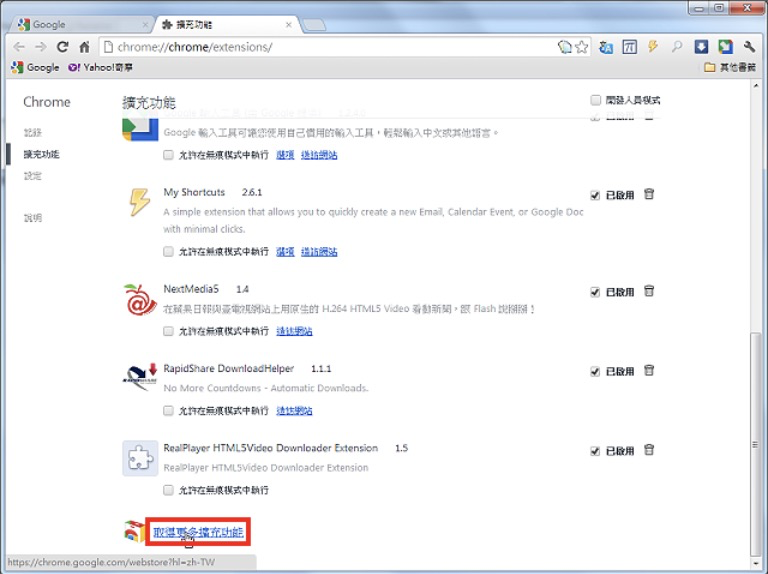Image resolution: width=768 pixels, height=574 pixels.
Task: Allow RealPlayer extension in incognito mode
Action: (x=168, y=490)
